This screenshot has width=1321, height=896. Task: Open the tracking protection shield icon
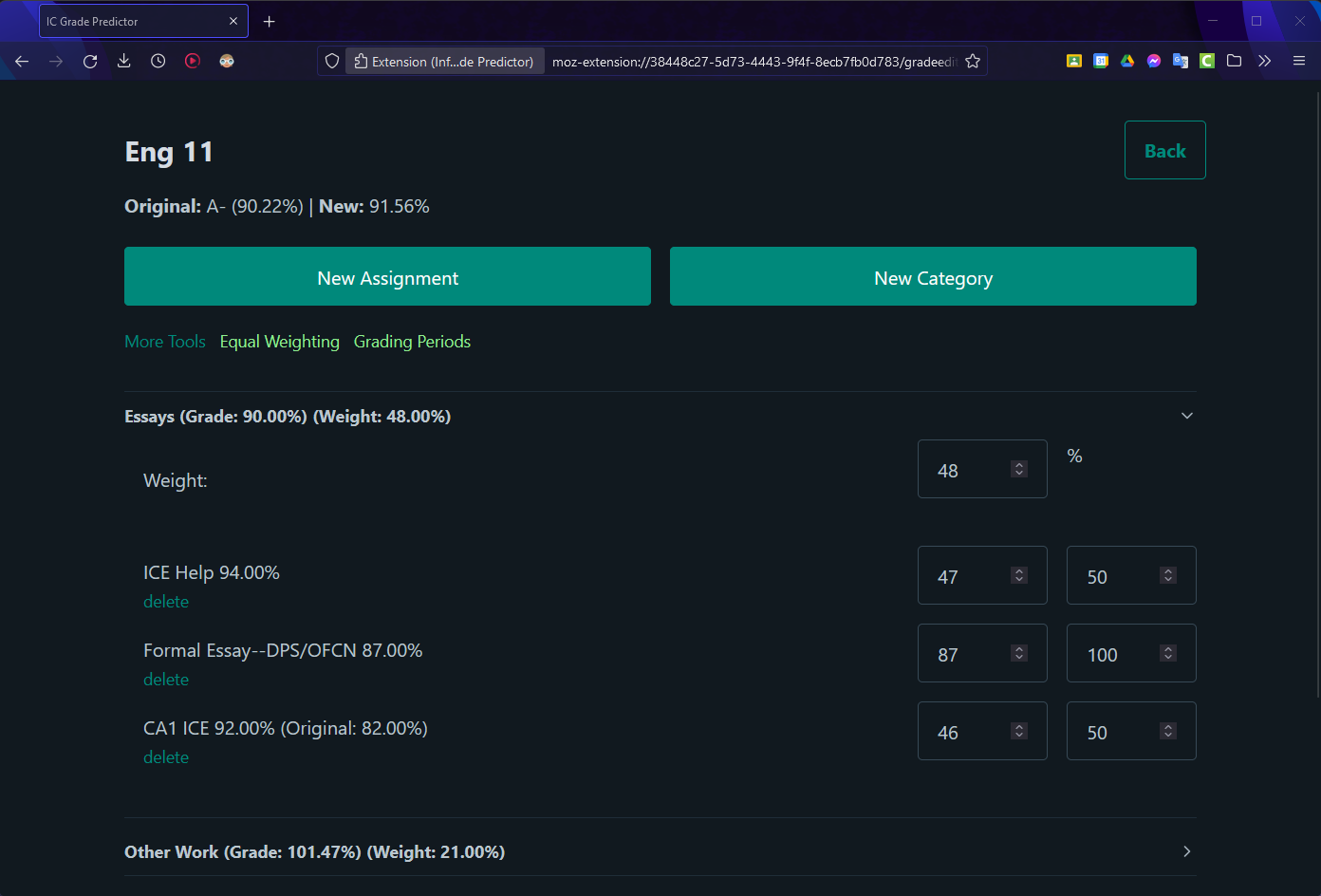[x=331, y=61]
